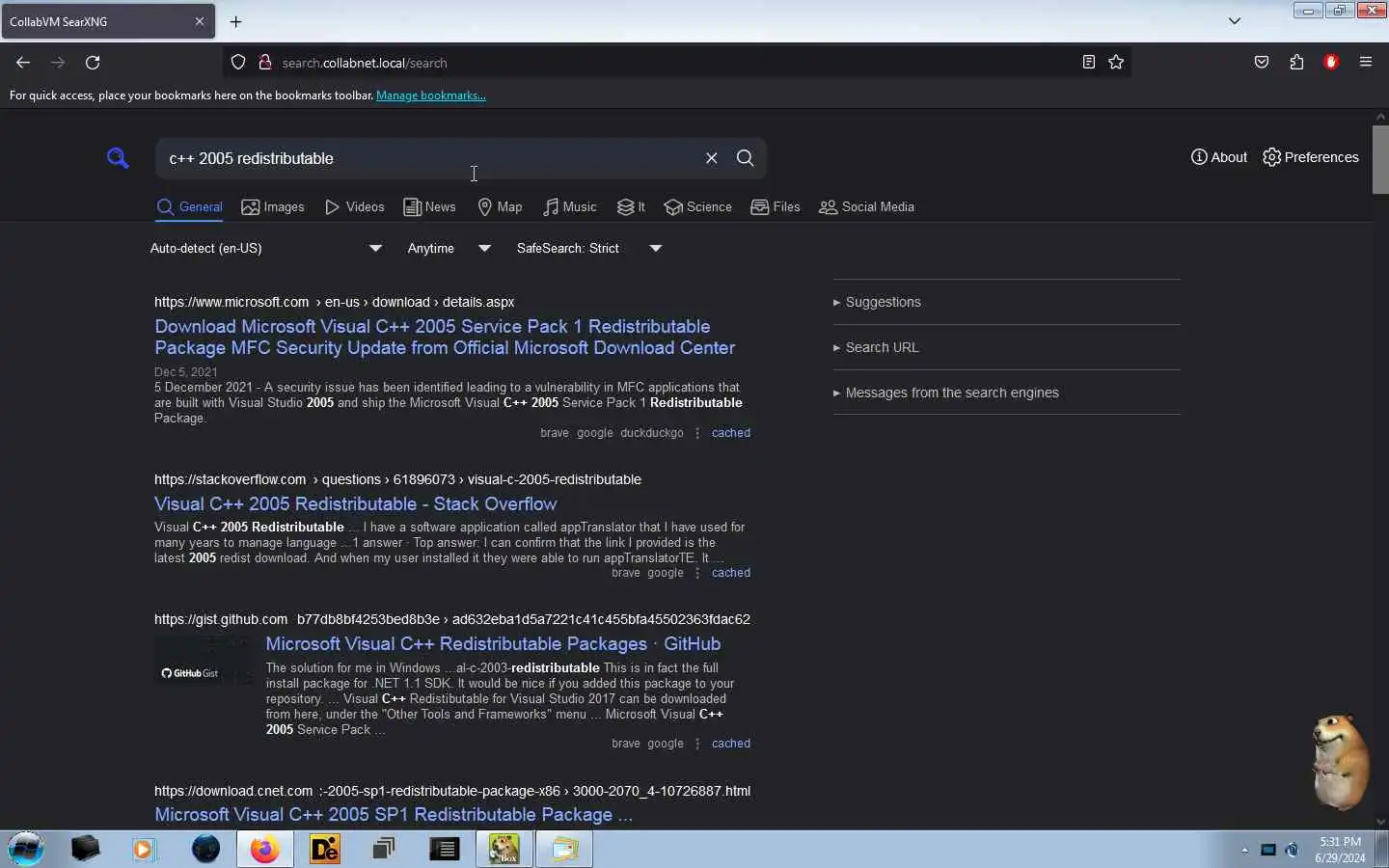Image resolution: width=1389 pixels, height=868 pixels.
Task: Close the CollabVM SearXNG tab
Action: point(200,21)
